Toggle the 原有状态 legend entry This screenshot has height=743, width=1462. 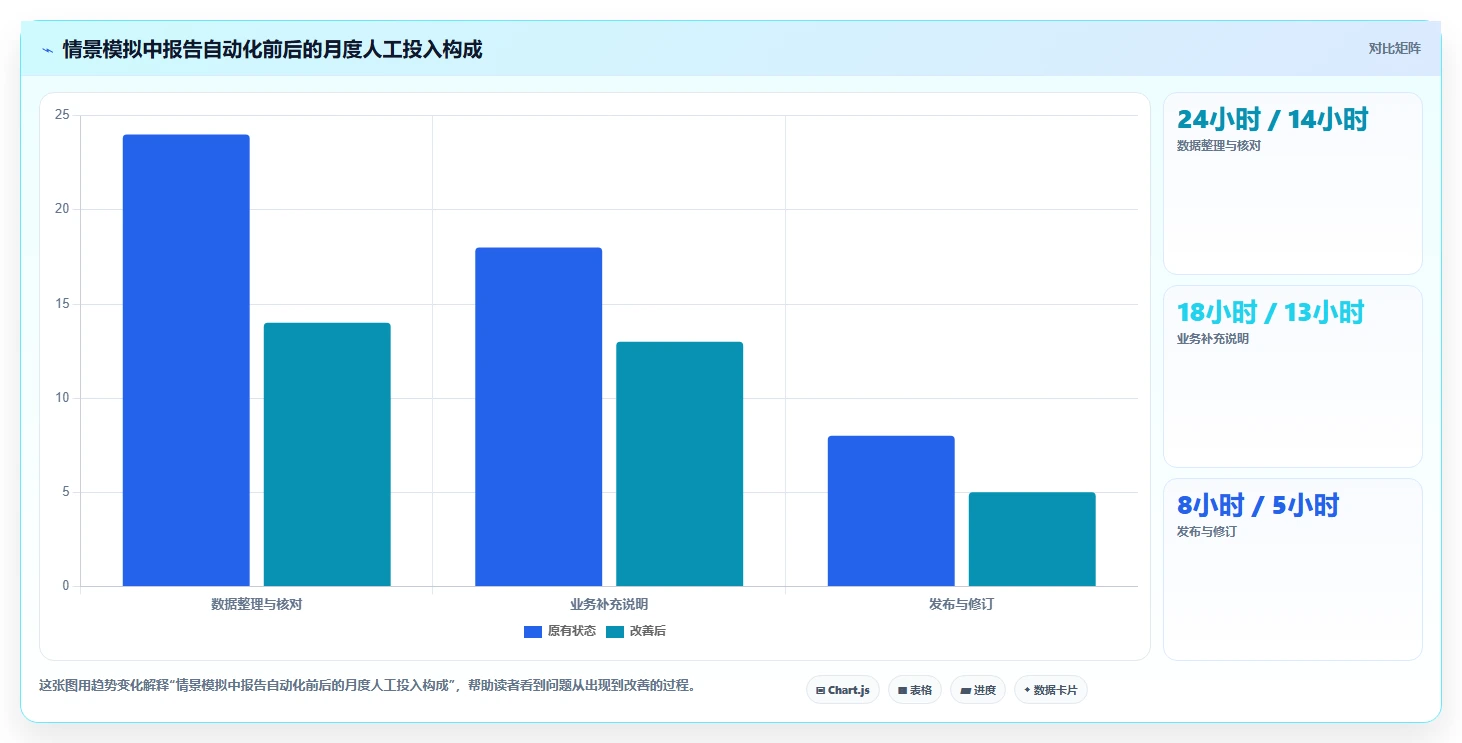pyautogui.click(x=560, y=631)
